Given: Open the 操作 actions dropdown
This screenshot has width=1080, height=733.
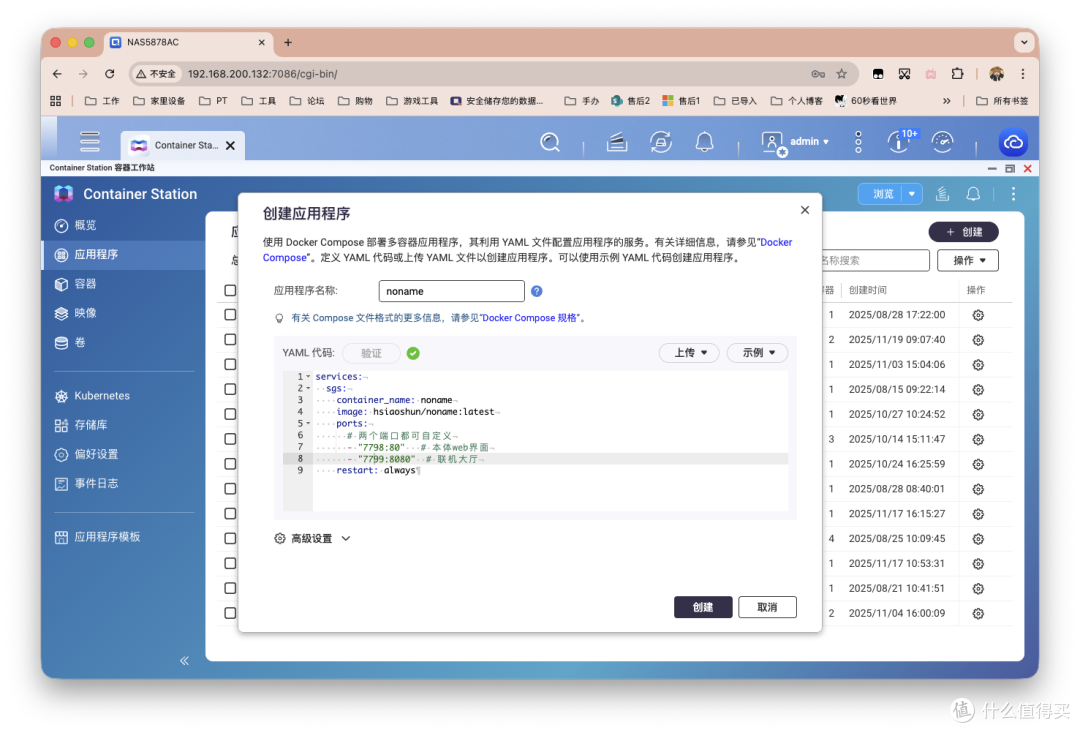Looking at the screenshot, I should pyautogui.click(x=968, y=260).
